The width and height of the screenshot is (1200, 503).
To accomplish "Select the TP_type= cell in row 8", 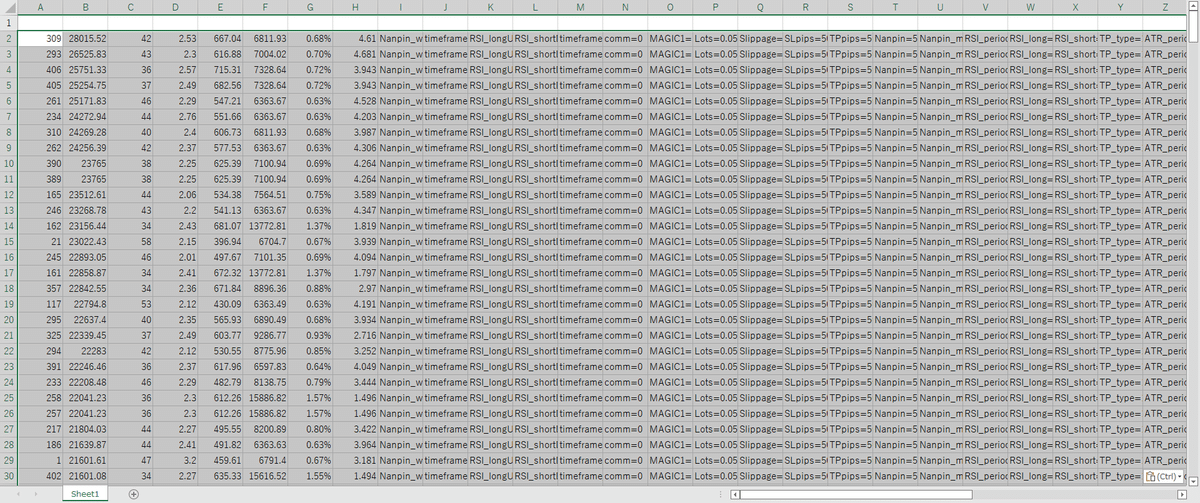I will [1119, 132].
